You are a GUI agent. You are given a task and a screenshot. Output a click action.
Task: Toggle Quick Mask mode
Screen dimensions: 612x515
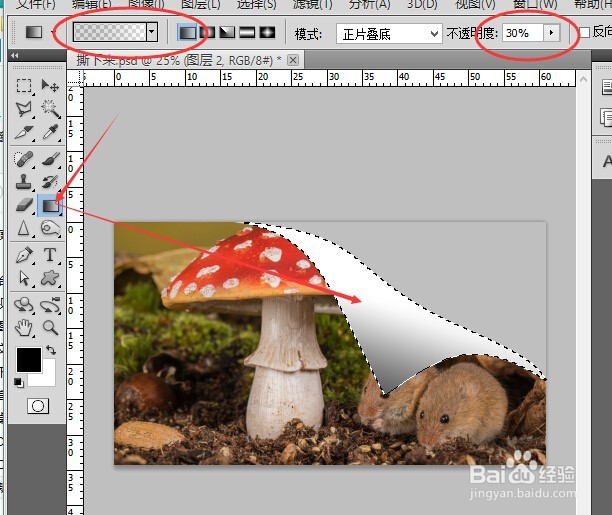point(38,406)
